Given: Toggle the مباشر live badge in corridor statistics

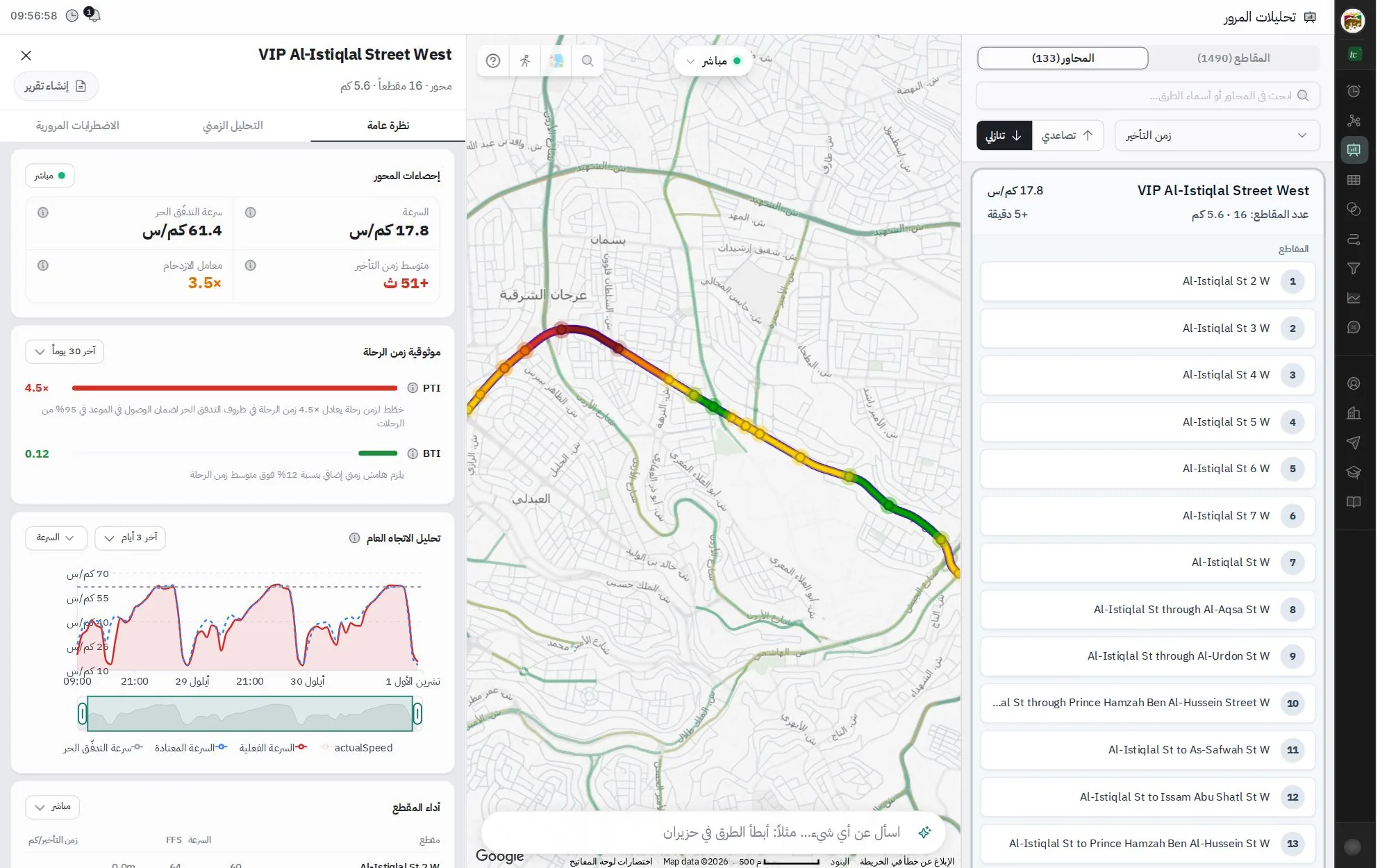Looking at the screenshot, I should tap(50, 176).
